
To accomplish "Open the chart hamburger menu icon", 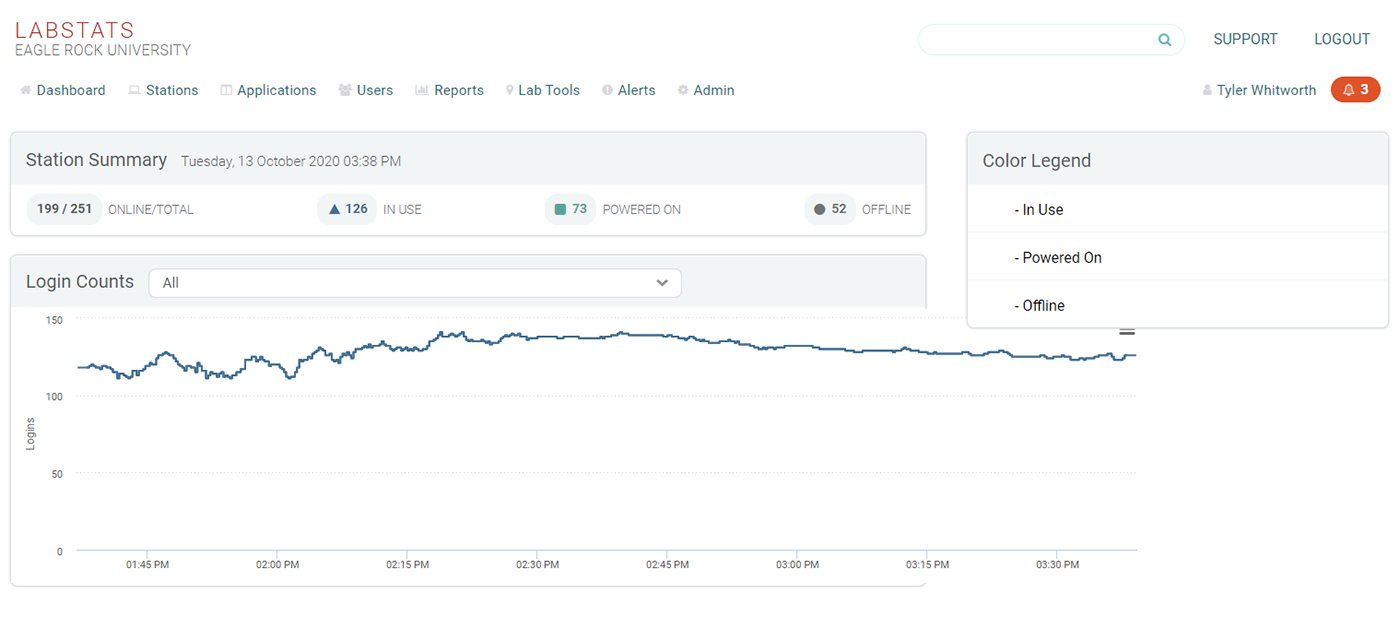I will 1127,332.
